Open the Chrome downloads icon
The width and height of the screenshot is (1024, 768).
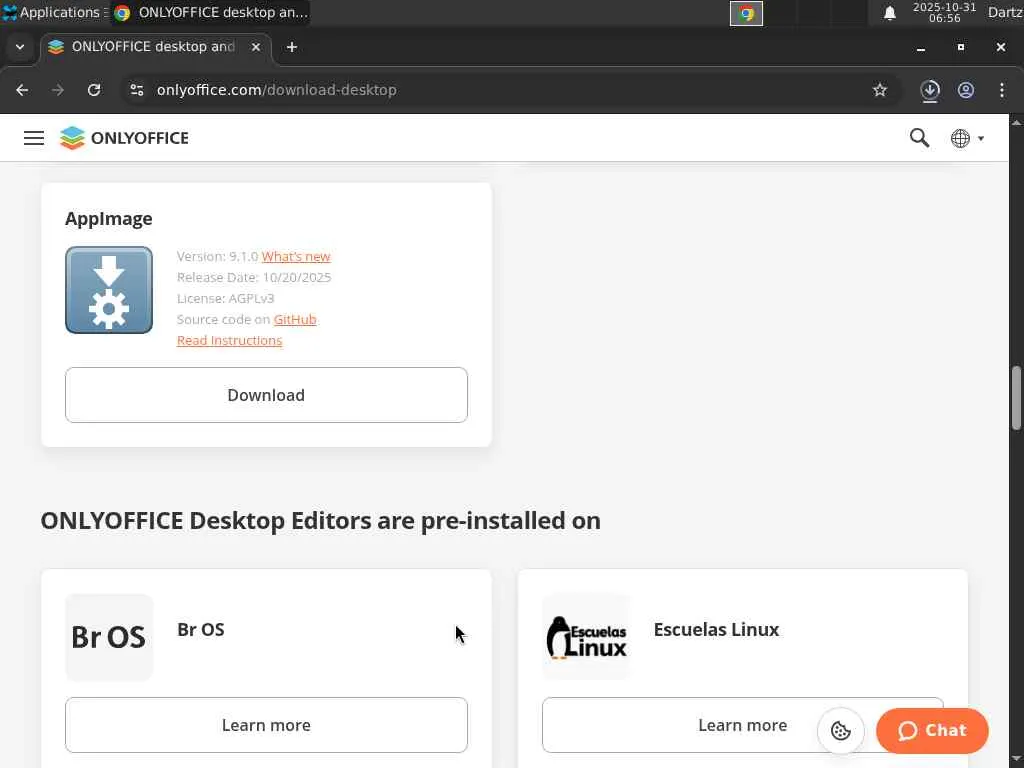pos(930,90)
